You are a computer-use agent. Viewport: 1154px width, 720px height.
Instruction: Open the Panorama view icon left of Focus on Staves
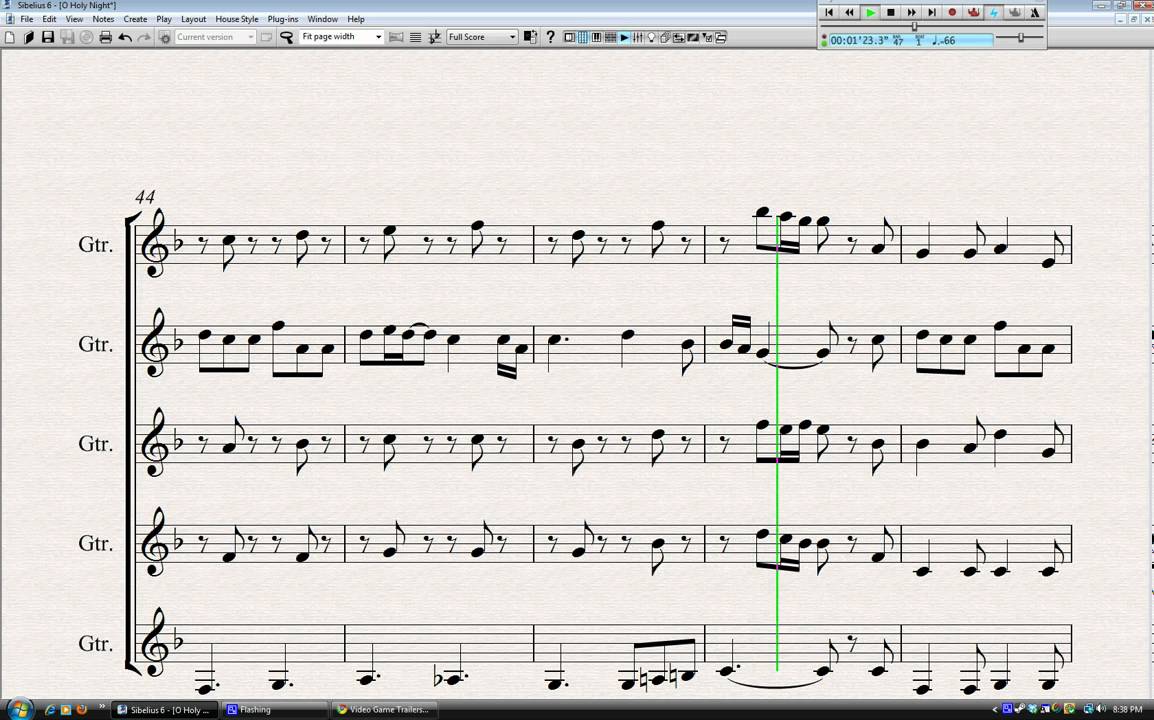396,37
